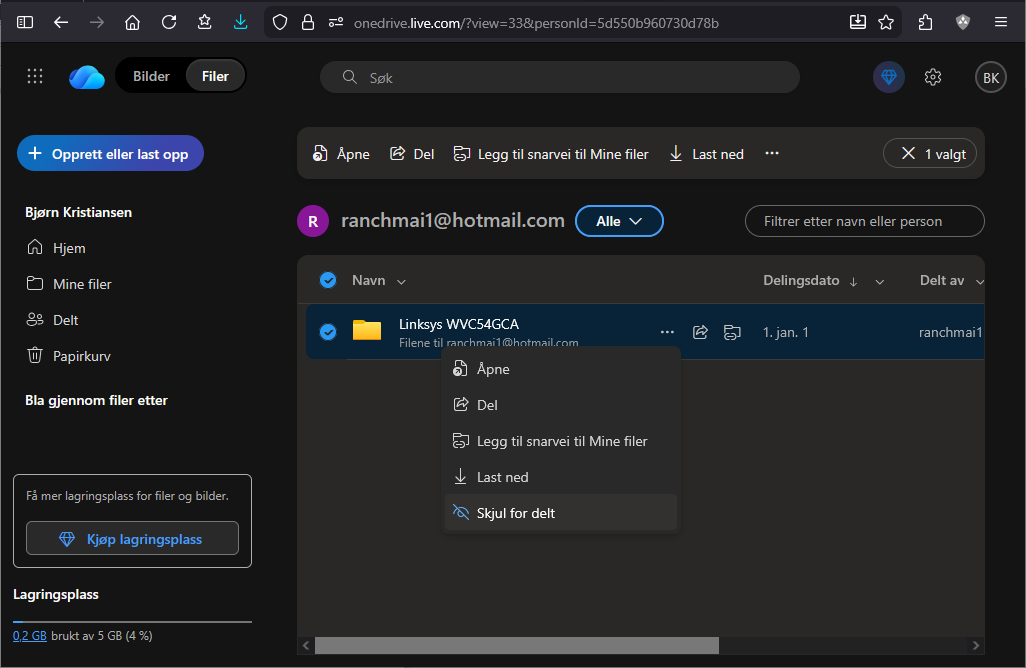The width and height of the screenshot is (1026, 668).
Task: Click the OneDrive cloud logo
Action: [87, 77]
